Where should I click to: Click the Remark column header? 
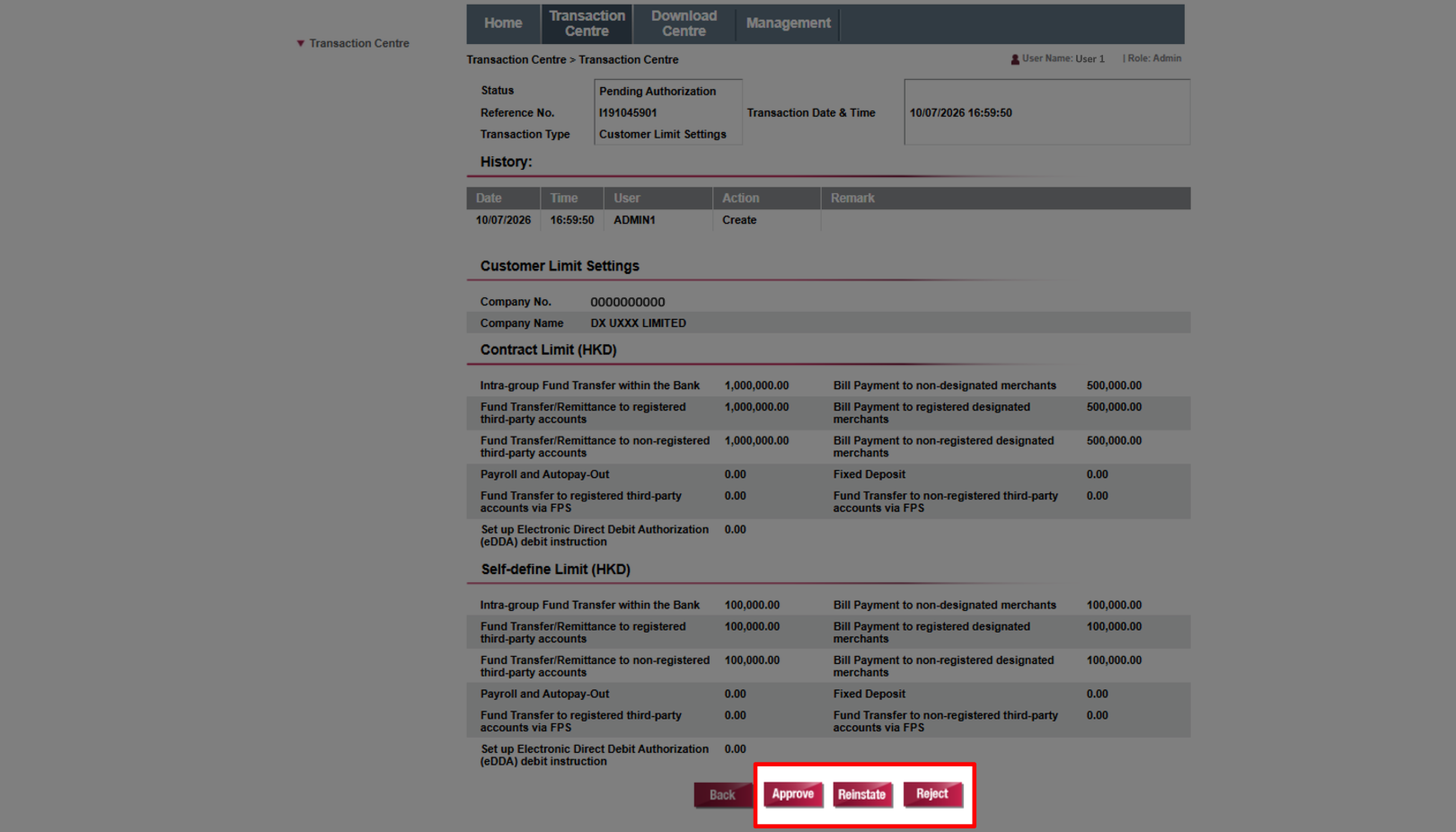[x=852, y=199]
